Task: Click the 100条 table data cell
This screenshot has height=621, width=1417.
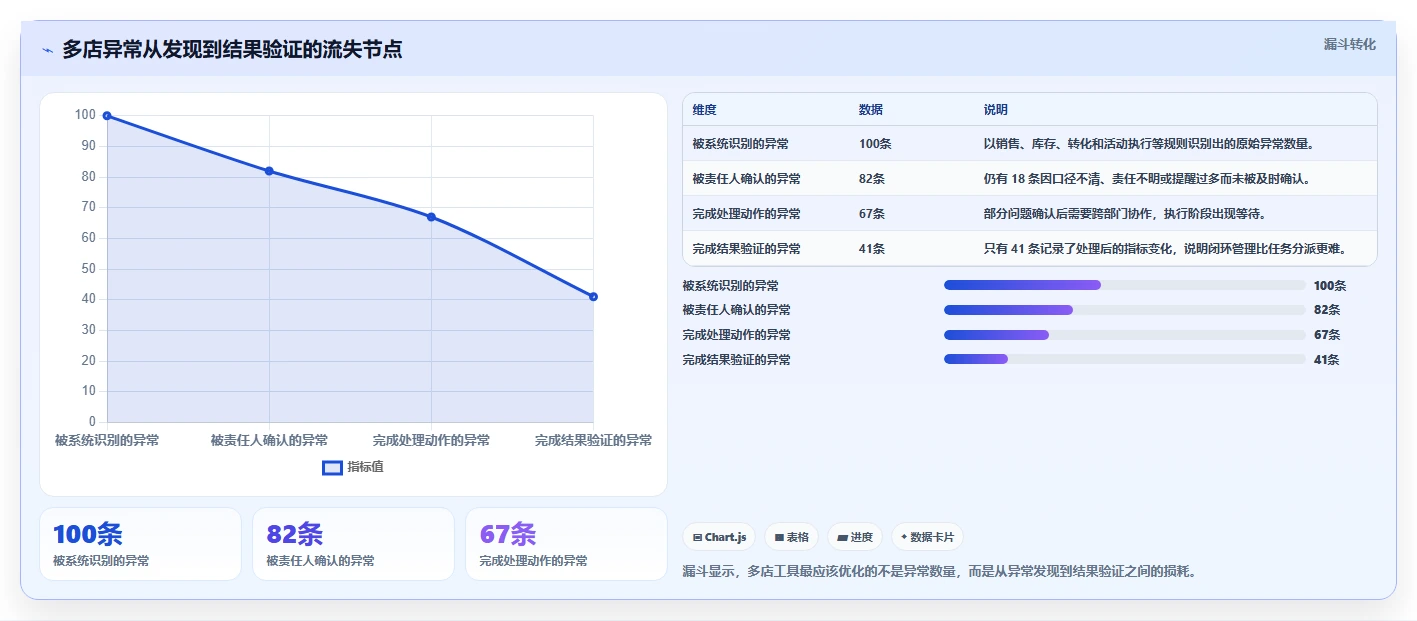Action: tap(875, 144)
